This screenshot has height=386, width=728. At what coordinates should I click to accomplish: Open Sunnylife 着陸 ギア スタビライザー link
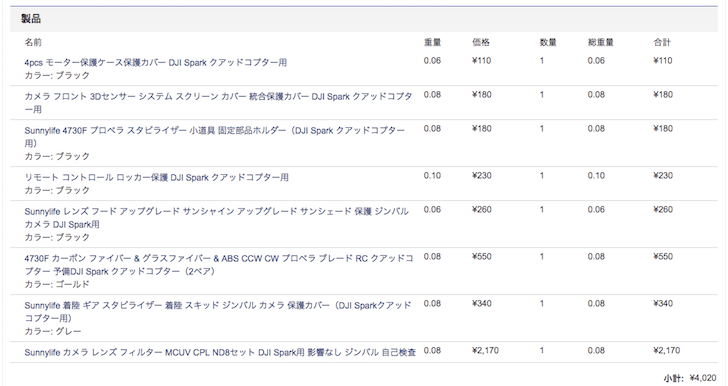coord(218,312)
